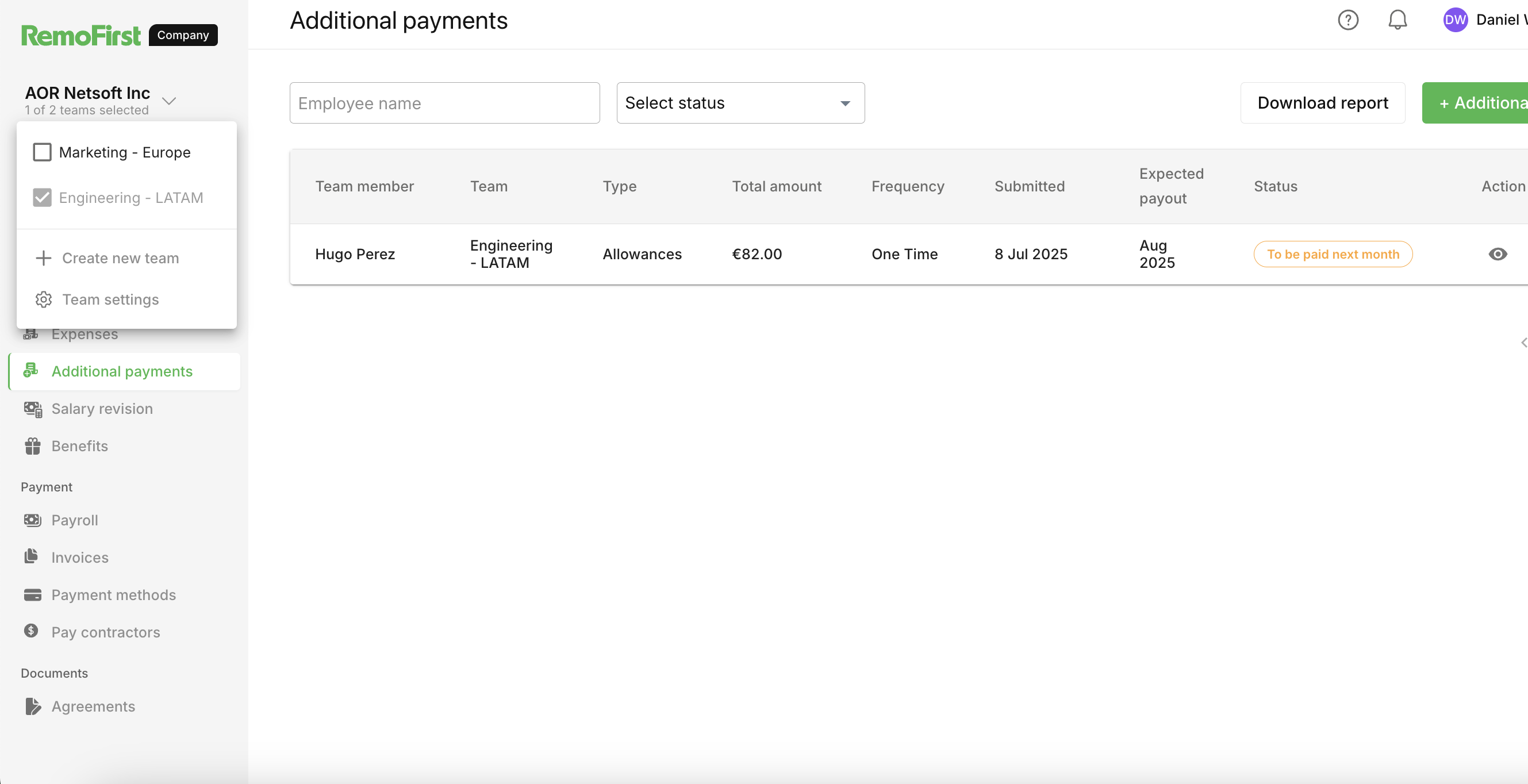Image resolution: width=1528 pixels, height=784 pixels.
Task: Open Create new team menu entry
Action: coord(126,258)
